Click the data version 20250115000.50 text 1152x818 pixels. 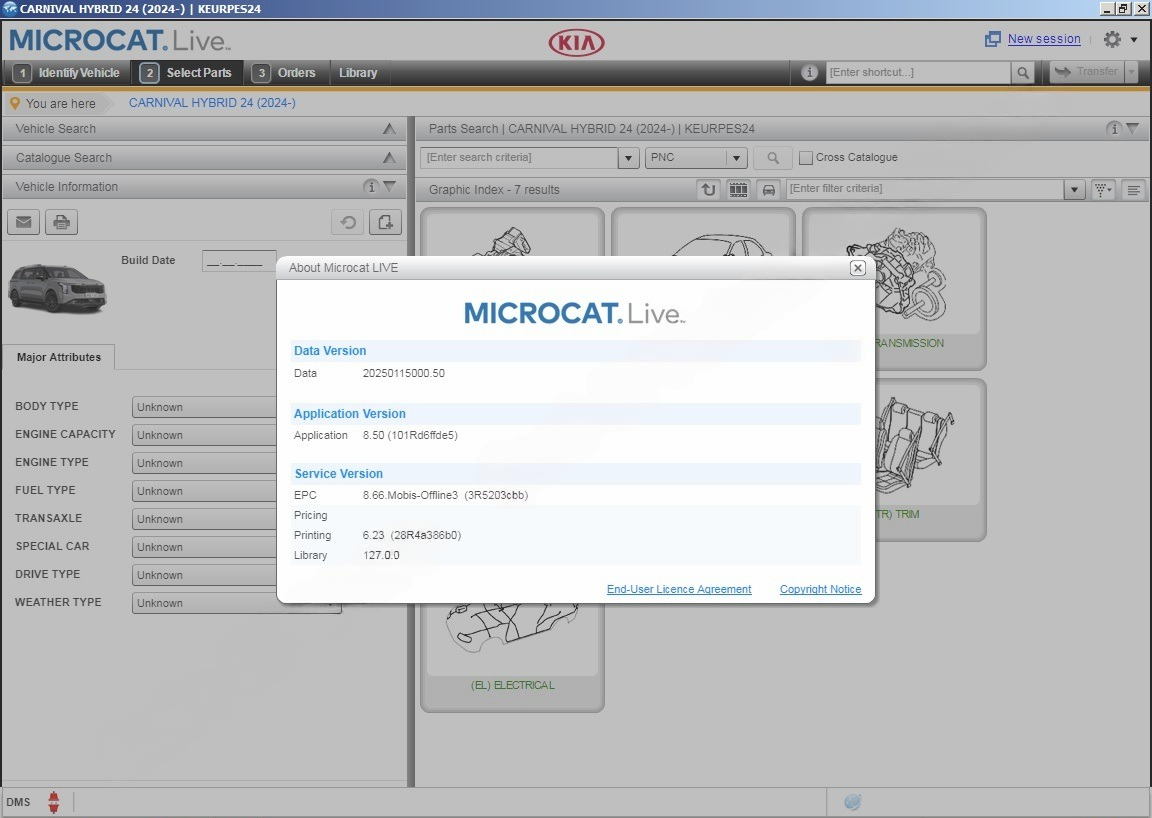[x=403, y=373]
